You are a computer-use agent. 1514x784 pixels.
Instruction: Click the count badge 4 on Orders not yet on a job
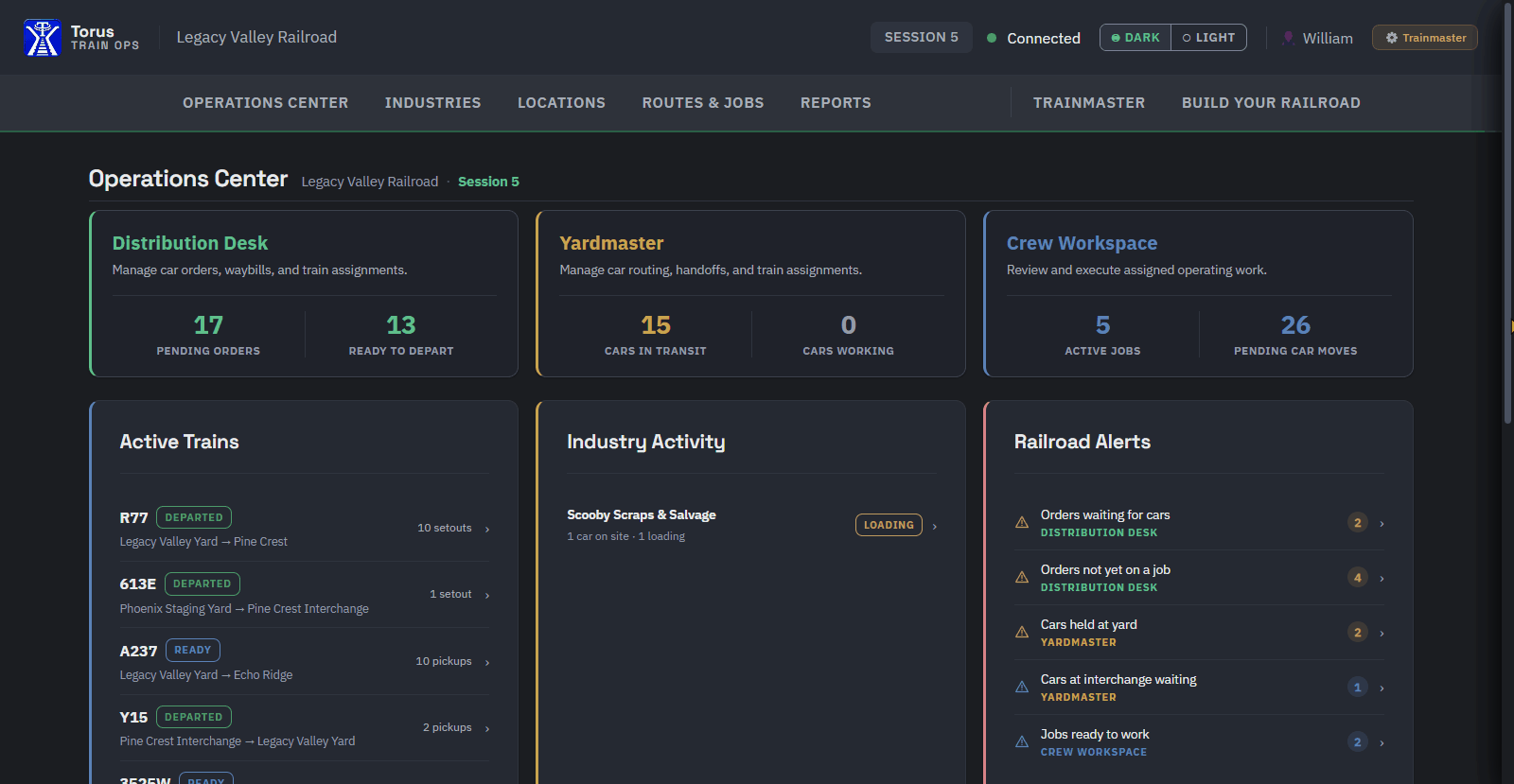(x=1358, y=578)
